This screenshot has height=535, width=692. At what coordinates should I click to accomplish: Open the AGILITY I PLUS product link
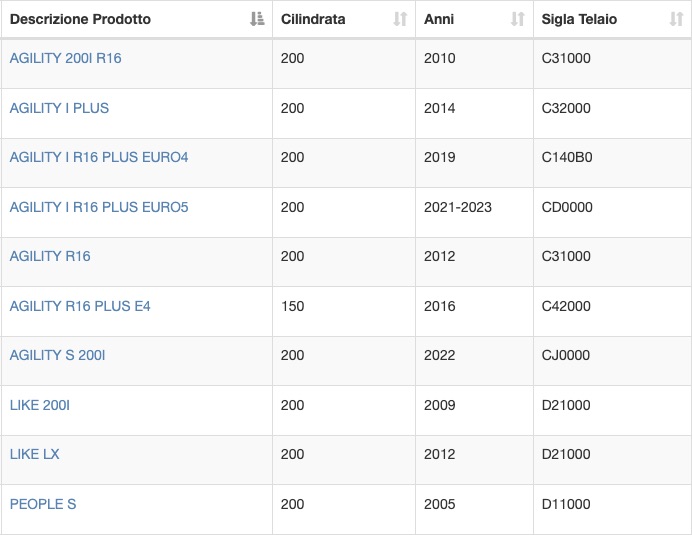point(59,108)
